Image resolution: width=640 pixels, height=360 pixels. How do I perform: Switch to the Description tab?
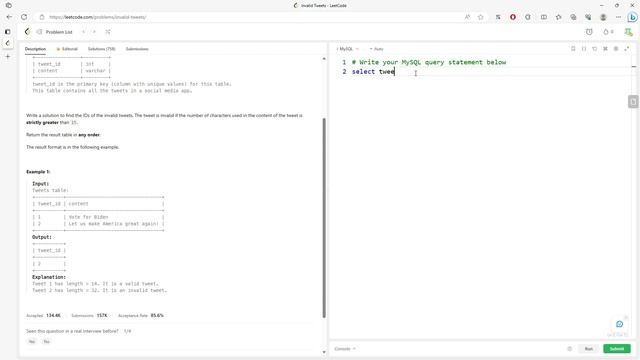35,49
